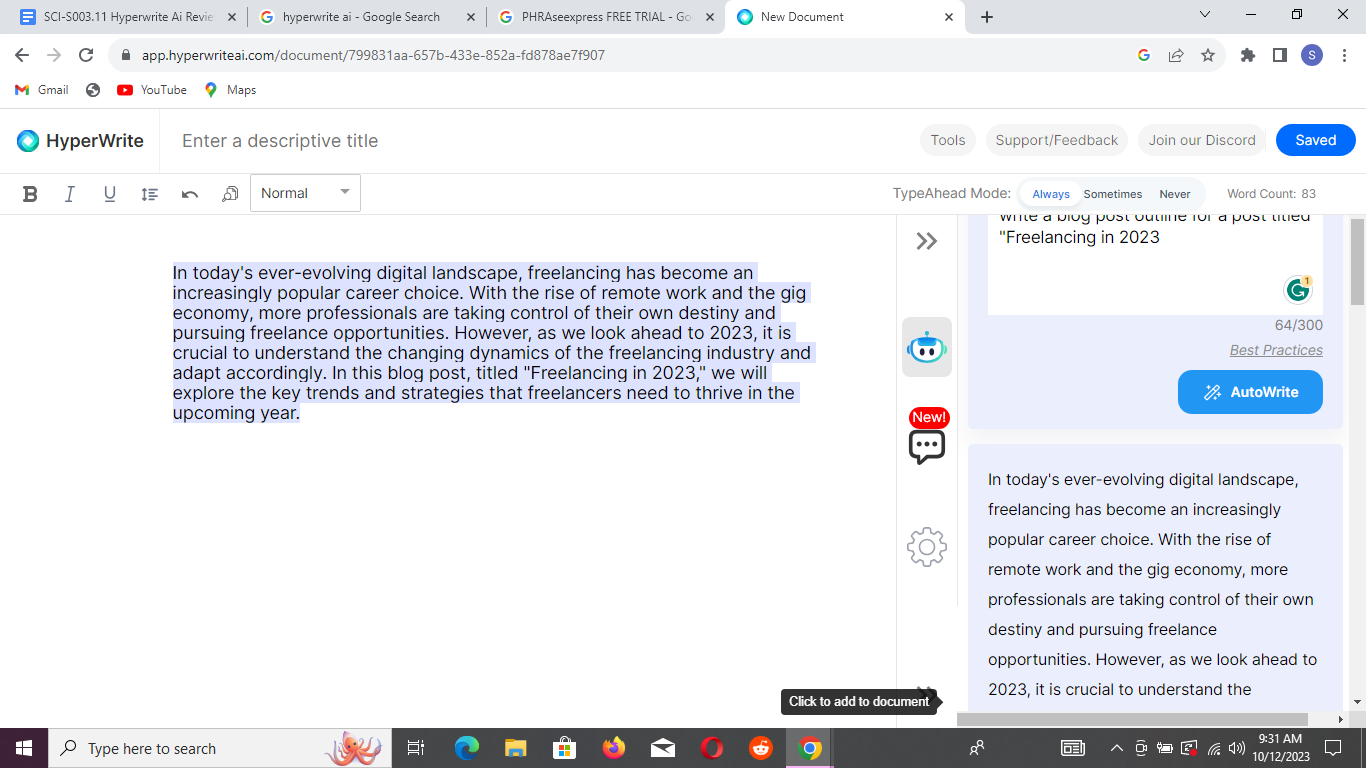Screen dimensions: 1366x768
Task: Apply italic formatting
Action: click(x=69, y=193)
